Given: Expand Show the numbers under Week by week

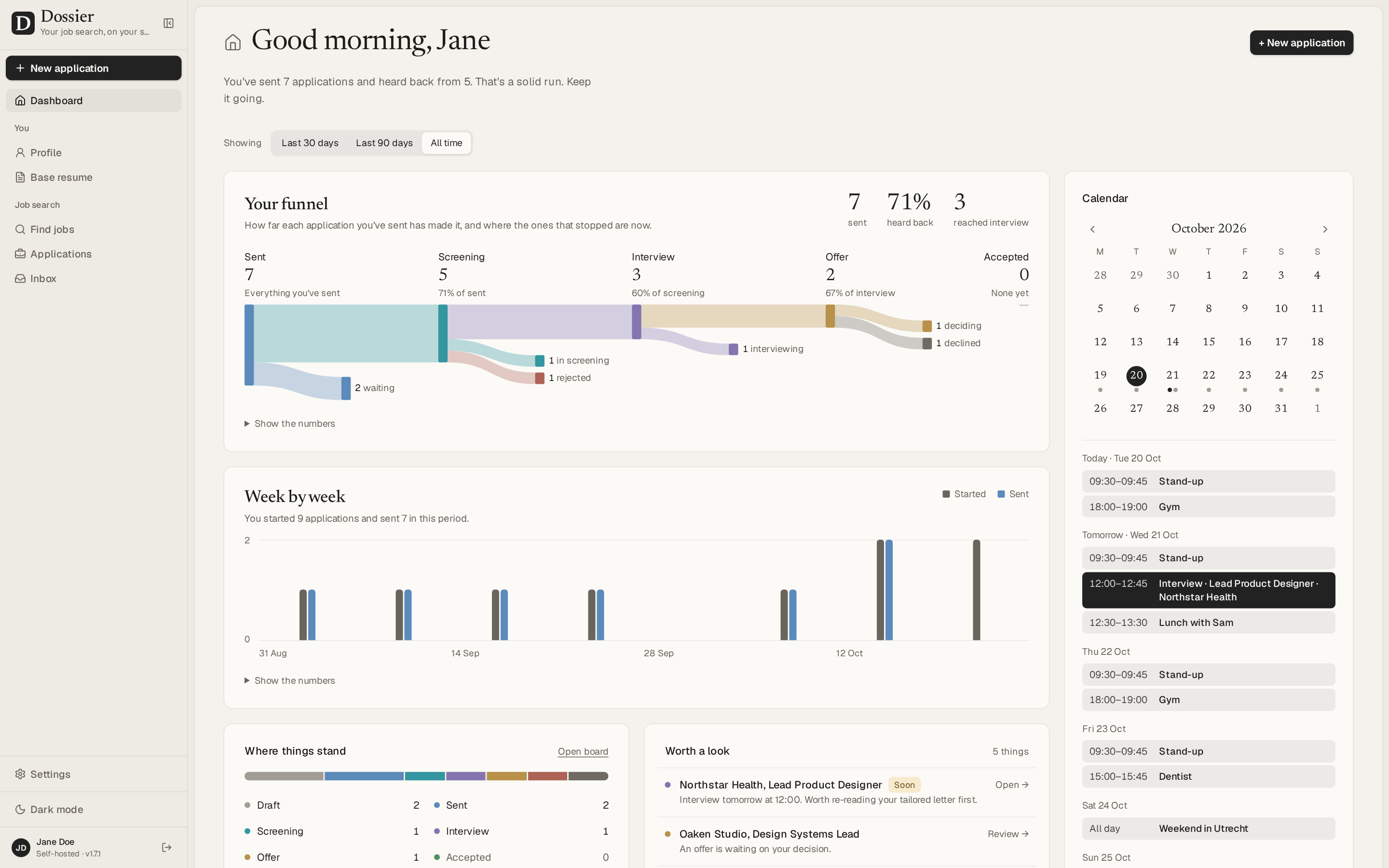Looking at the screenshot, I should click(x=290, y=680).
